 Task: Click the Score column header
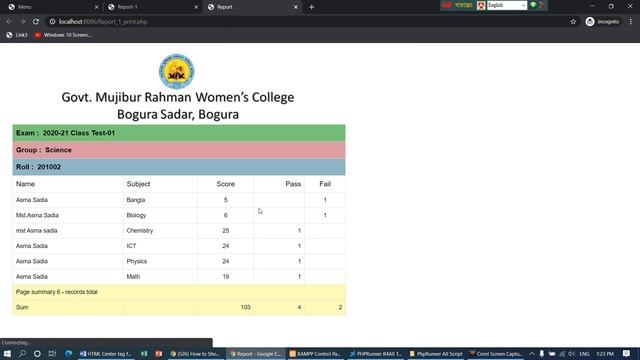(x=226, y=184)
